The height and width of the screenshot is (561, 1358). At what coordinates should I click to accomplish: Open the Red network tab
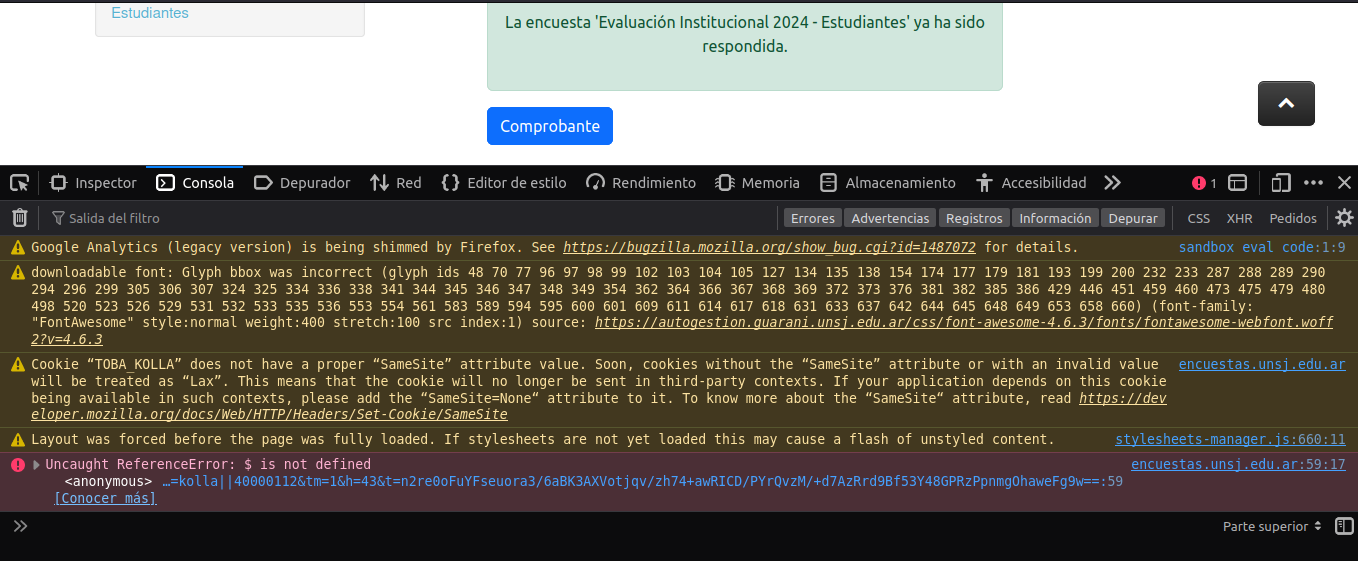click(396, 183)
